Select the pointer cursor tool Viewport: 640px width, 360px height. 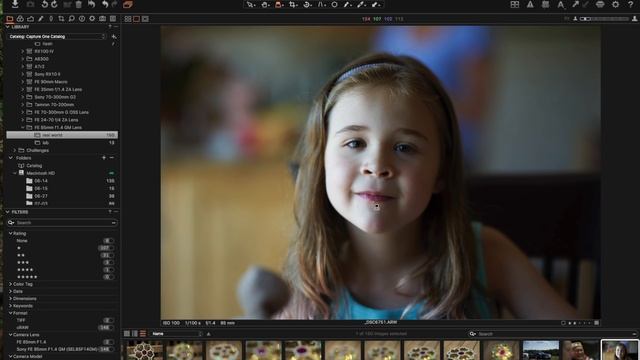click(x=250, y=4)
